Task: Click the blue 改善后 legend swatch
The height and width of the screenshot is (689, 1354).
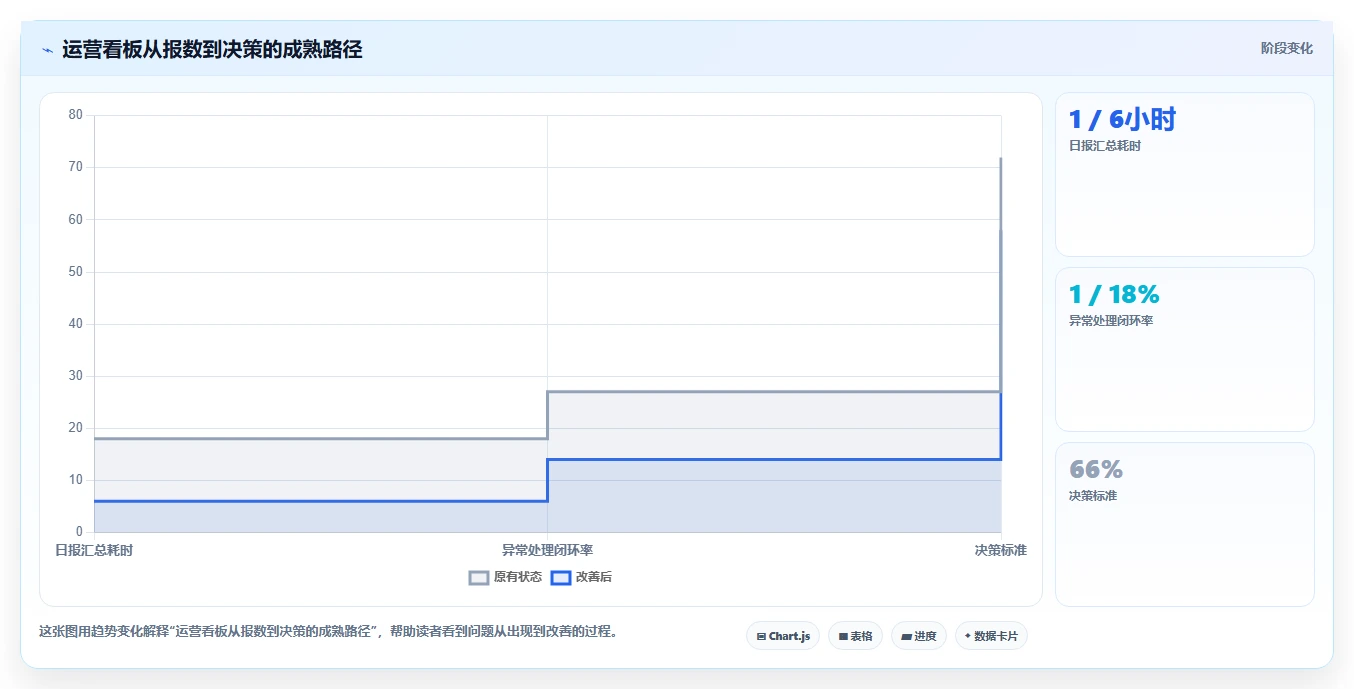Action: coord(561,577)
